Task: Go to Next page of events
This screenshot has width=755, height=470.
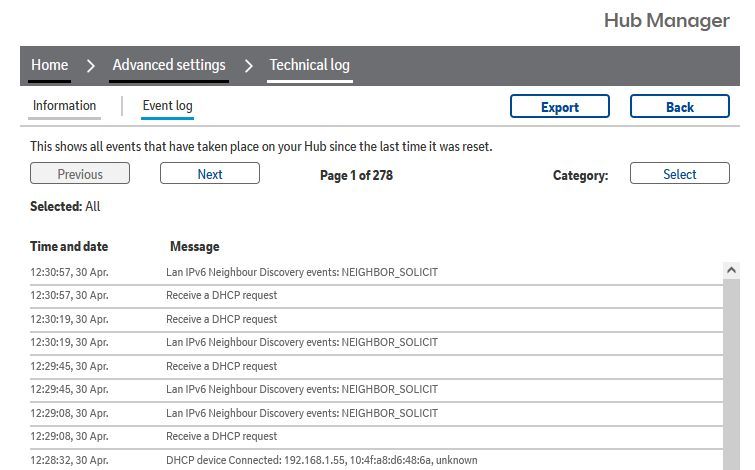Action: tap(210, 174)
